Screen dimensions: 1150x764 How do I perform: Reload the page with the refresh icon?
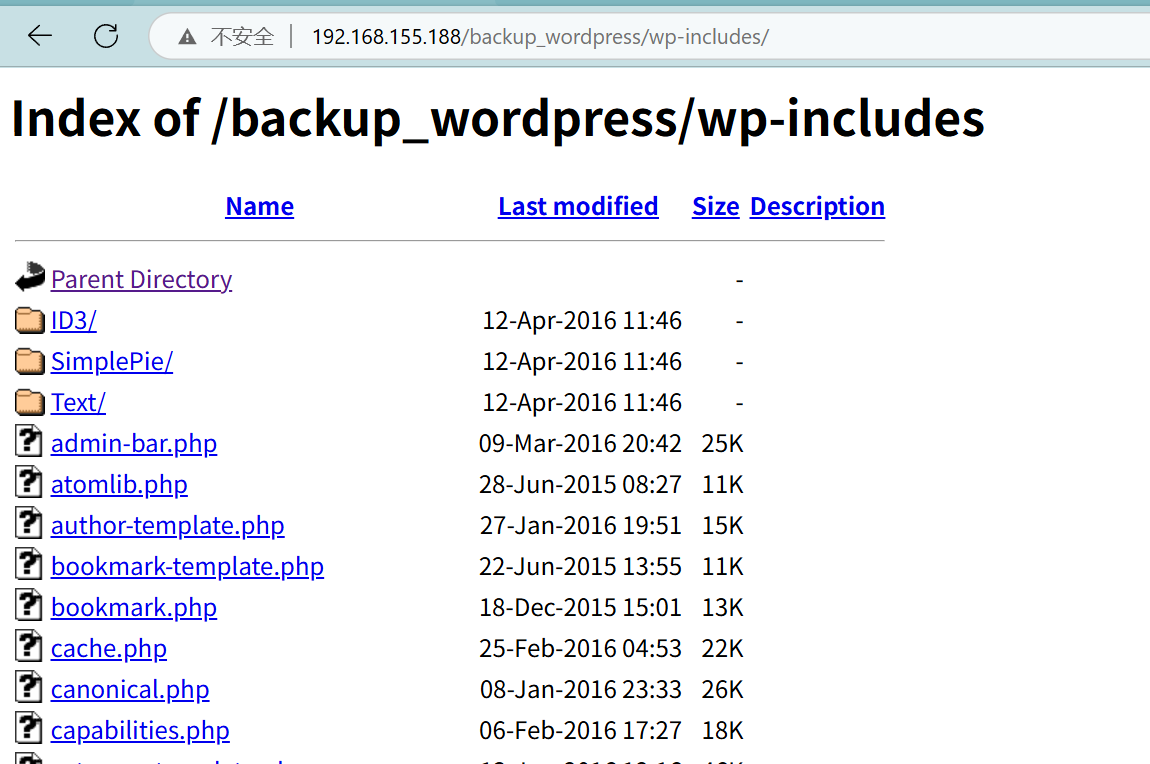[x=106, y=35]
